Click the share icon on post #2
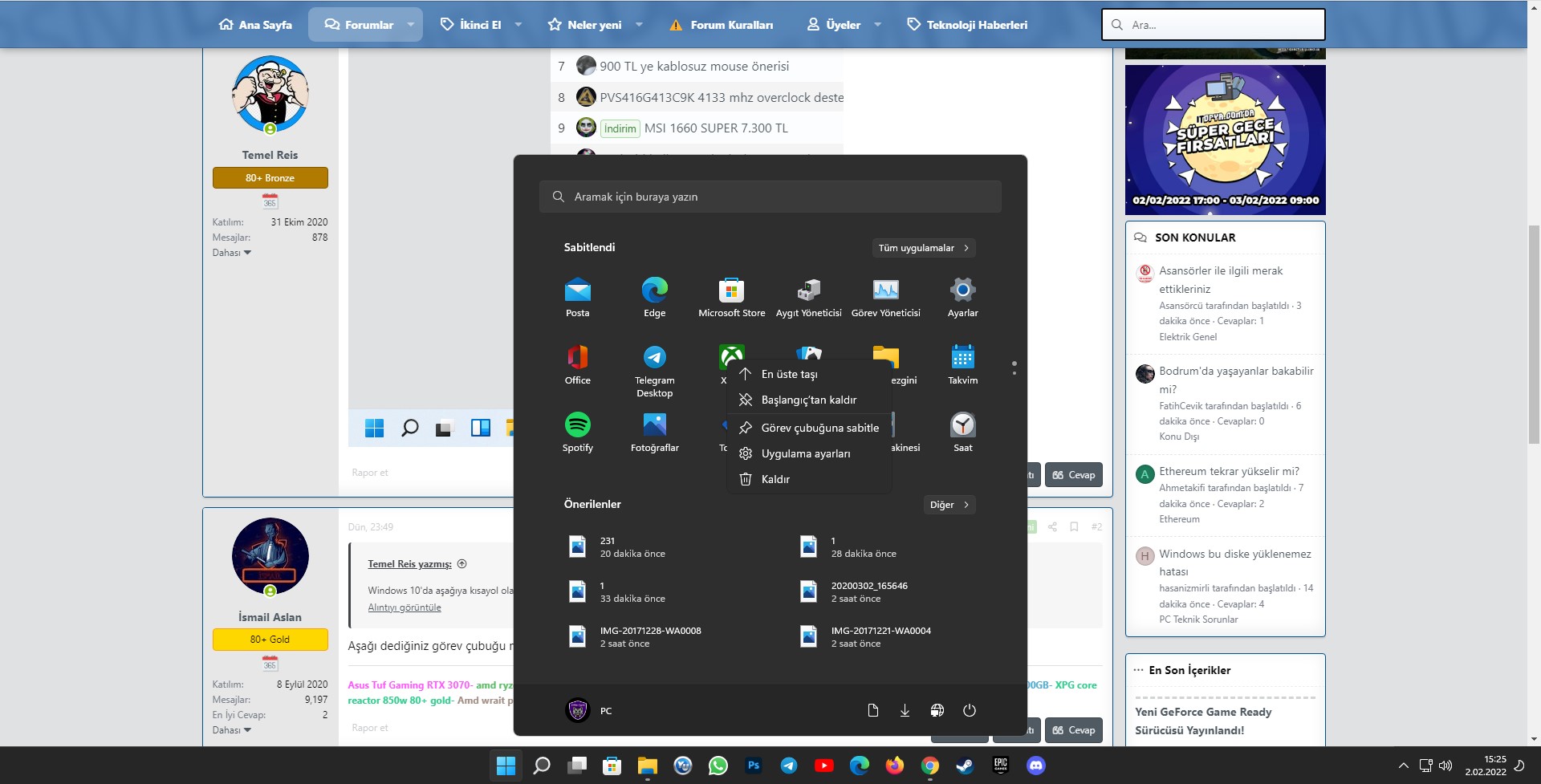This screenshot has width=1541, height=784. coord(1052,527)
